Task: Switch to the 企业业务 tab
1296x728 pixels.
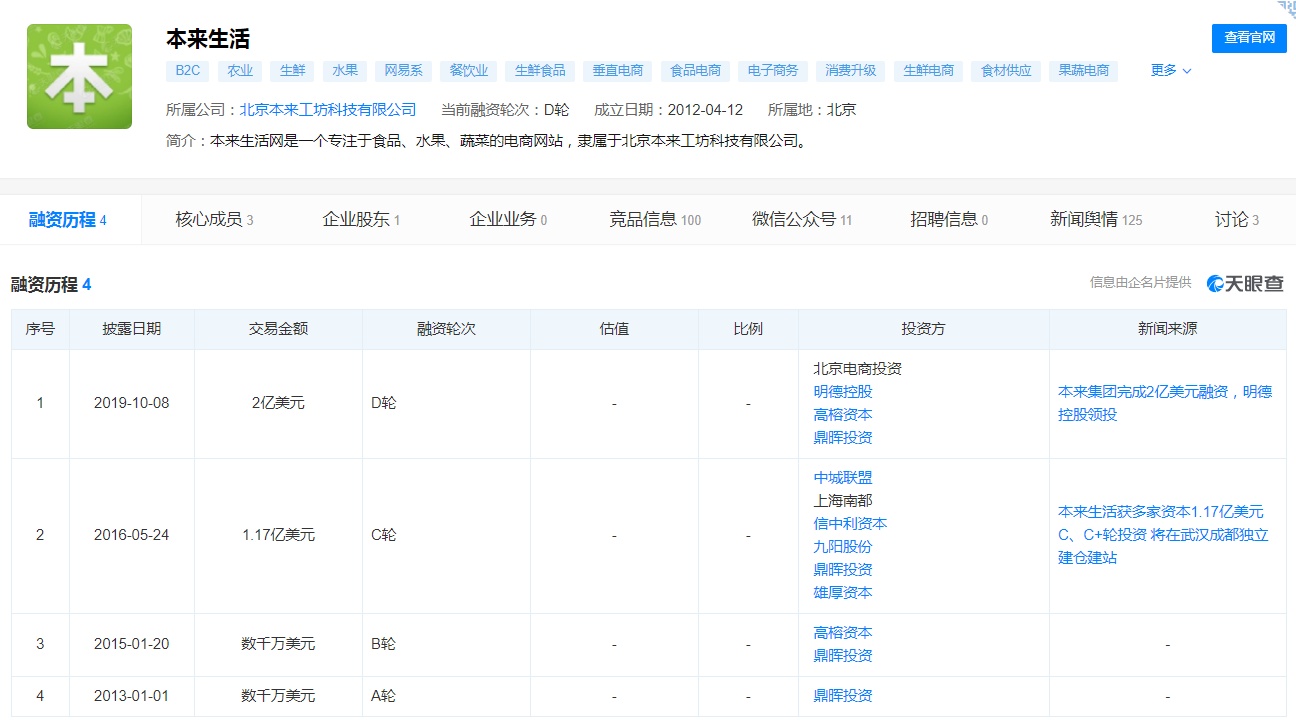Action: tap(508, 220)
